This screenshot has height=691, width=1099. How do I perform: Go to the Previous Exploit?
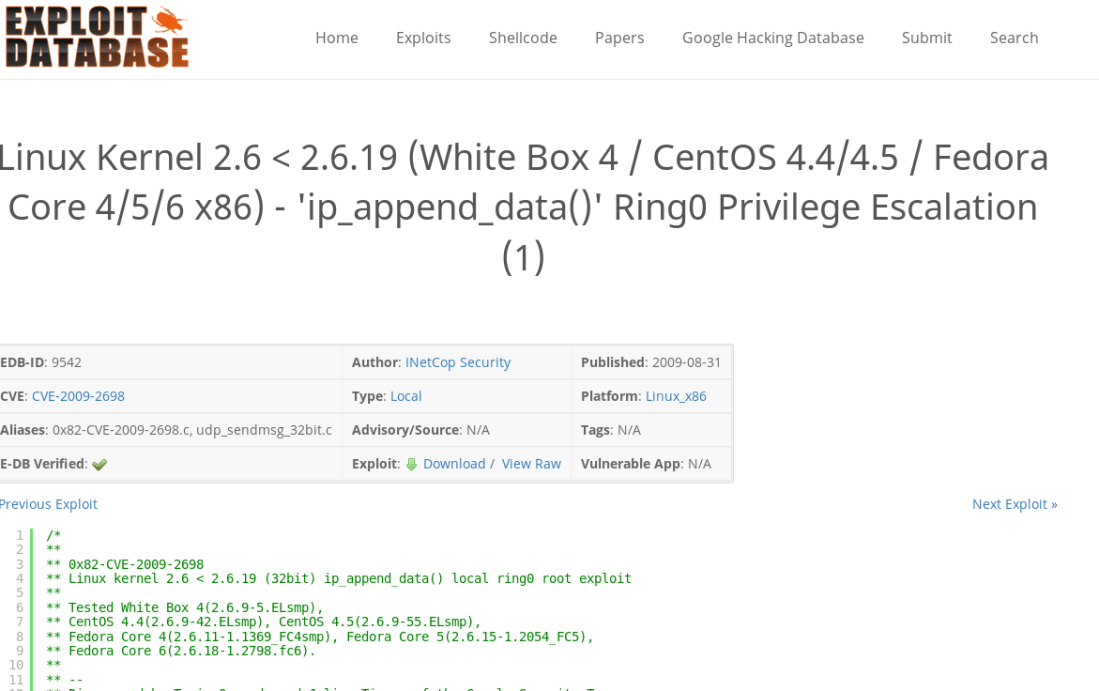[48, 504]
